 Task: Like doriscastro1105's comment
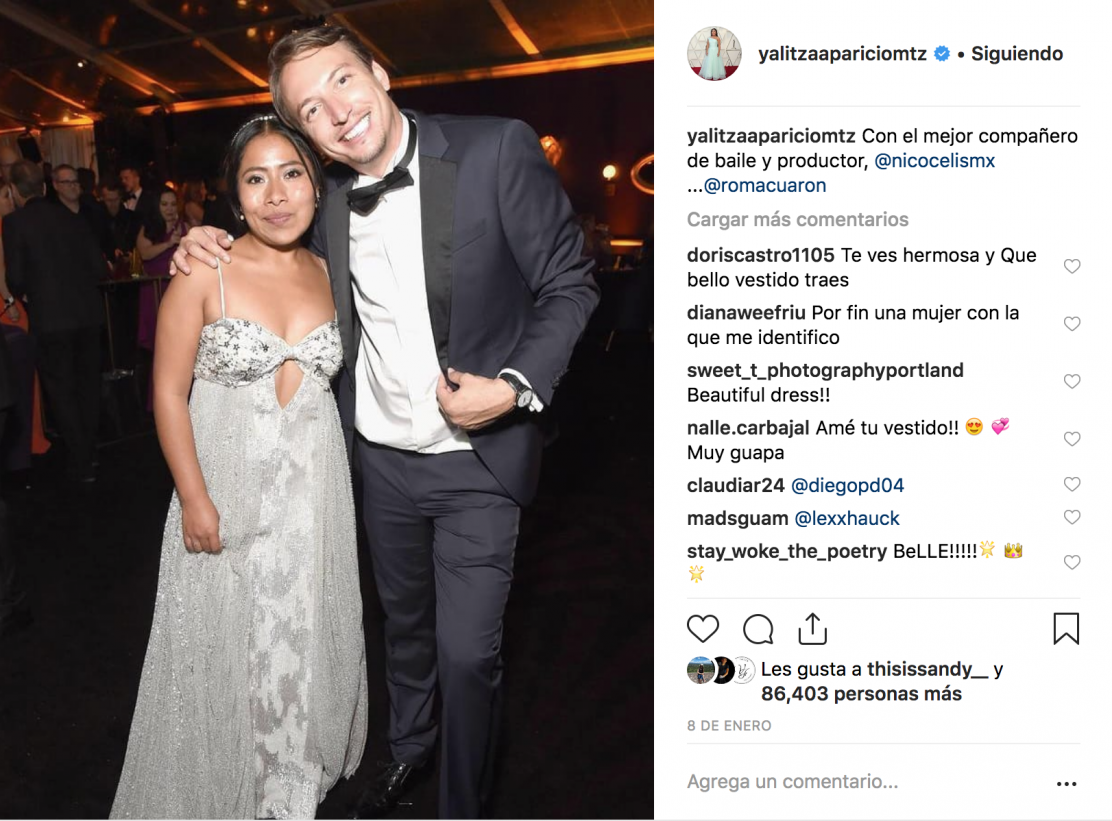click(x=1072, y=267)
